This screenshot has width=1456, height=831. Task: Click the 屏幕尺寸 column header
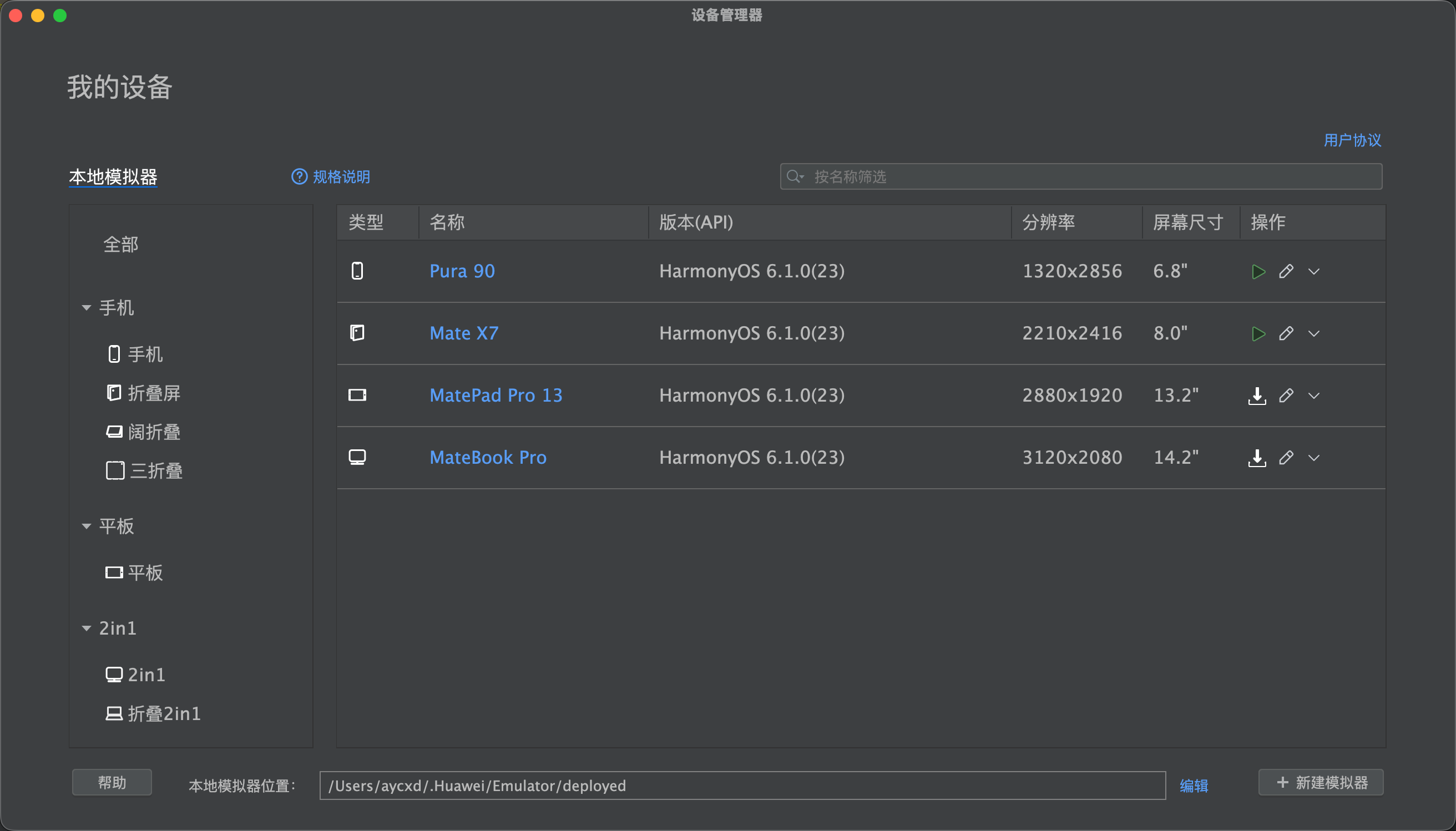tap(1191, 222)
